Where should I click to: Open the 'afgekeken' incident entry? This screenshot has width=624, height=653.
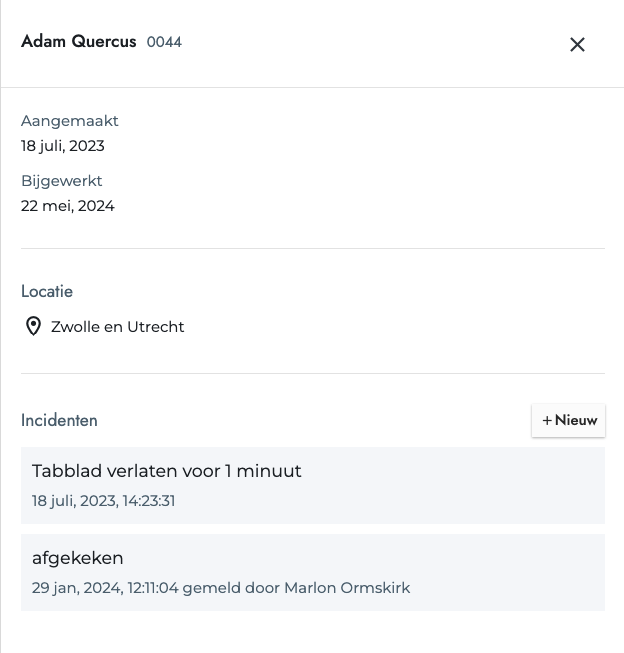[x=313, y=572]
